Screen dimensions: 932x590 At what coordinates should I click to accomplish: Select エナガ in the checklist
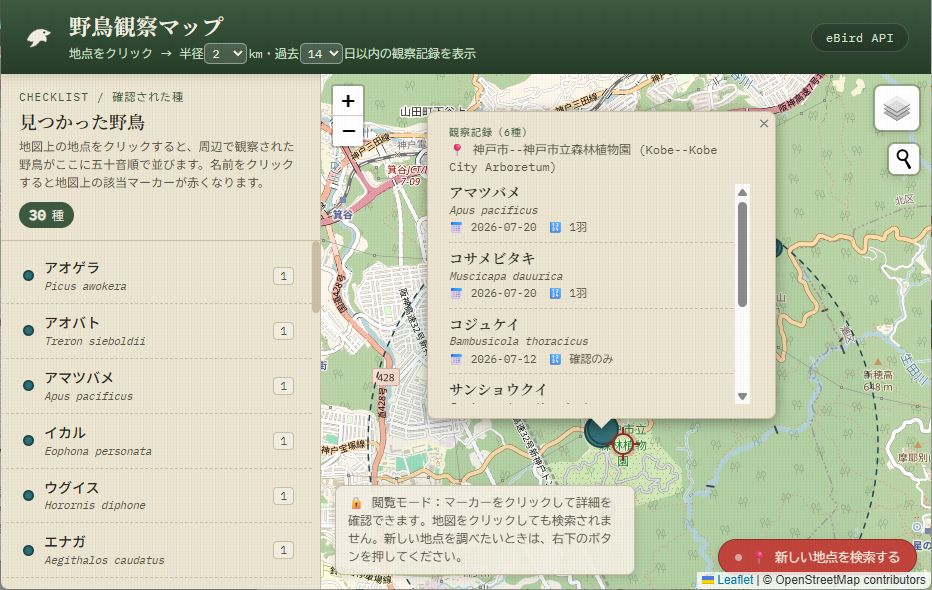(x=157, y=550)
